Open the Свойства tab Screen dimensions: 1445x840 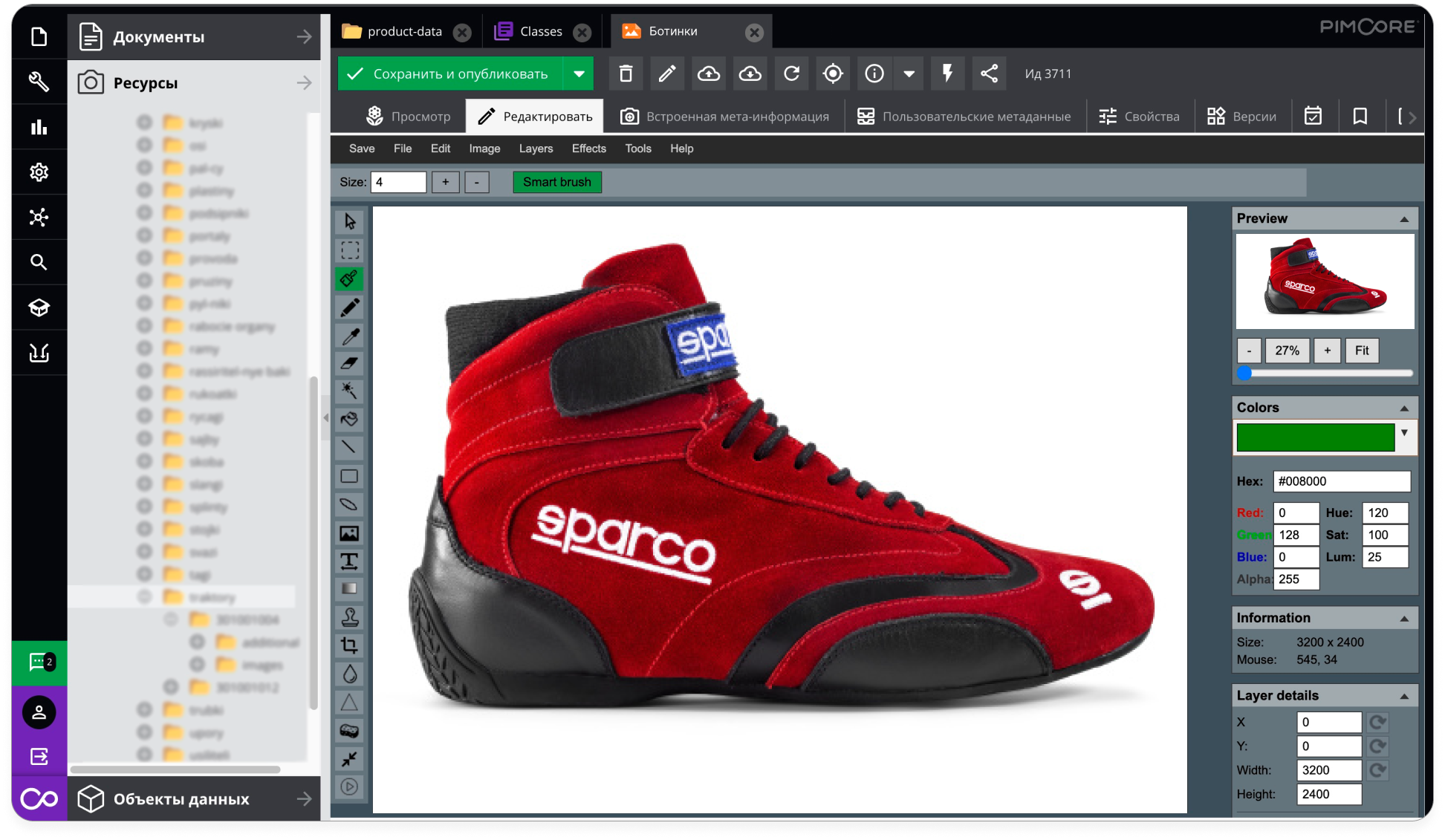pos(1140,117)
